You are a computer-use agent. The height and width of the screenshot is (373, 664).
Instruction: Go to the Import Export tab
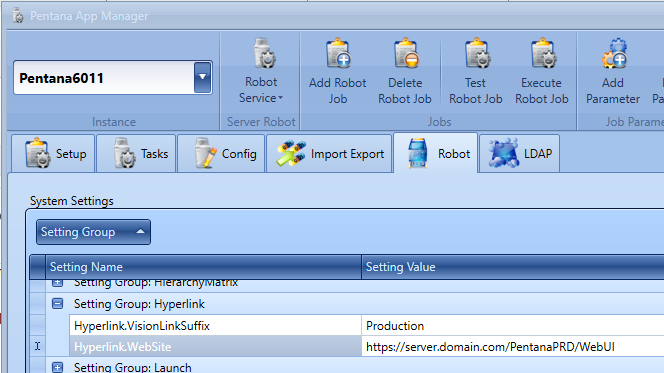(329, 154)
